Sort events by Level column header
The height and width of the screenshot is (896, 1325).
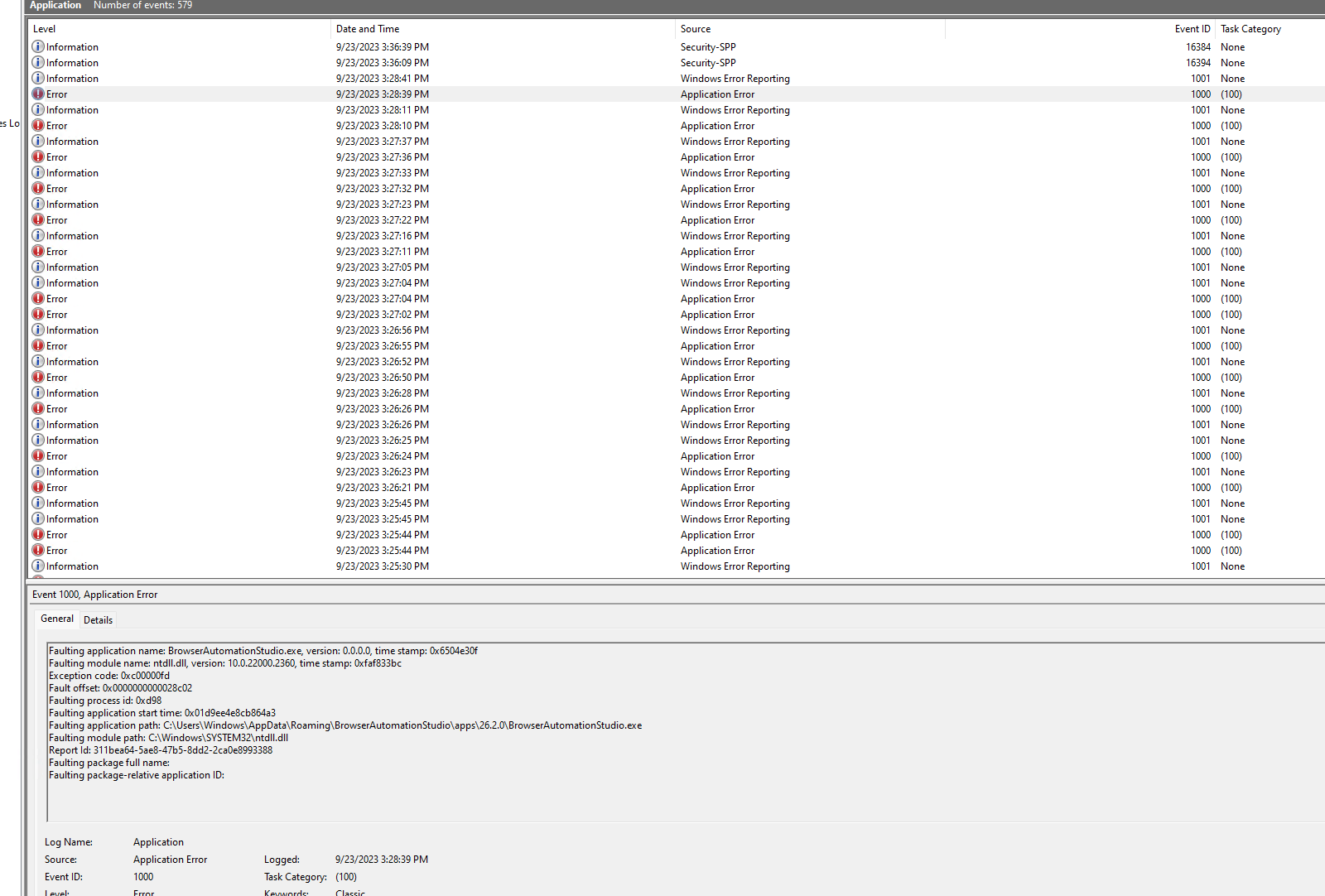click(x=45, y=29)
